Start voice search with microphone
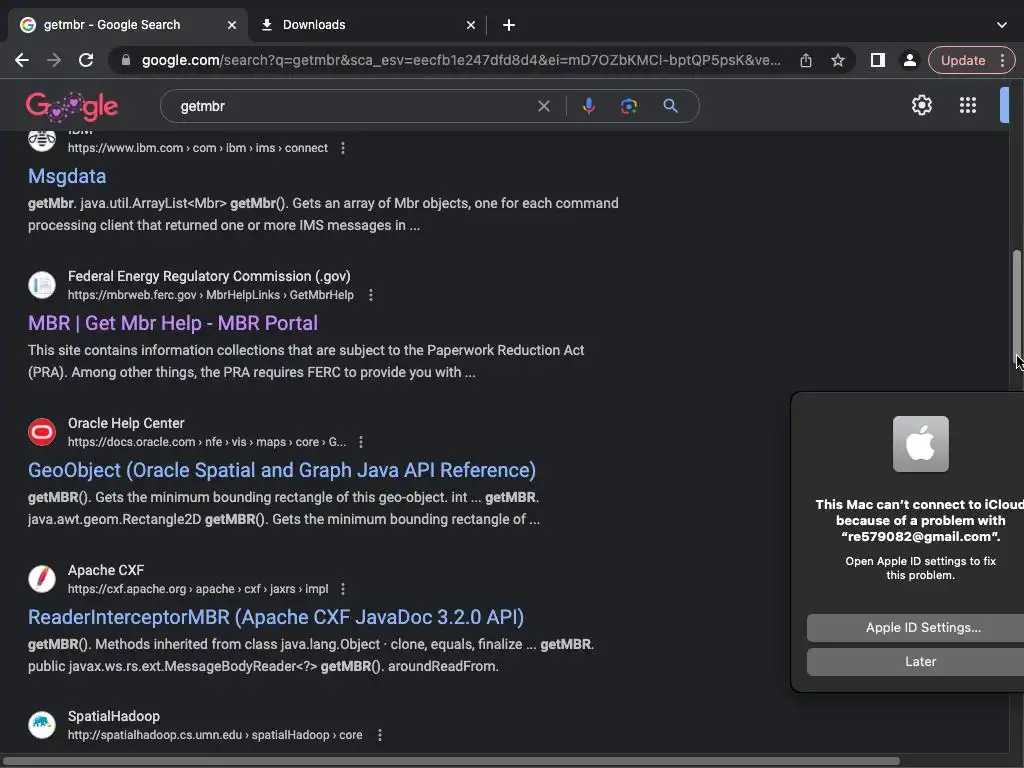Image resolution: width=1024 pixels, height=768 pixels. click(588, 106)
